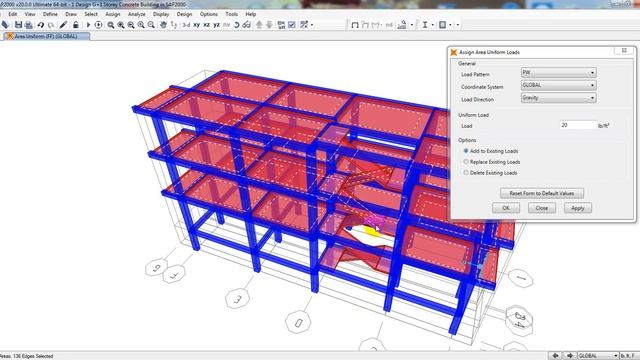
Task: Open the Options menu
Action: click(x=209, y=14)
